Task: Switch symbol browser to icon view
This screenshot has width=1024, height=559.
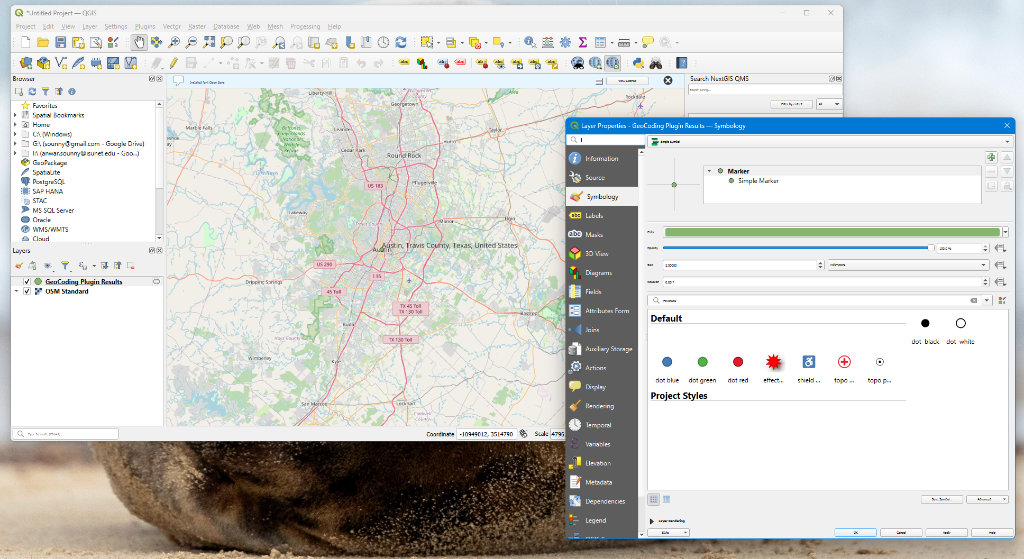Action: point(654,499)
